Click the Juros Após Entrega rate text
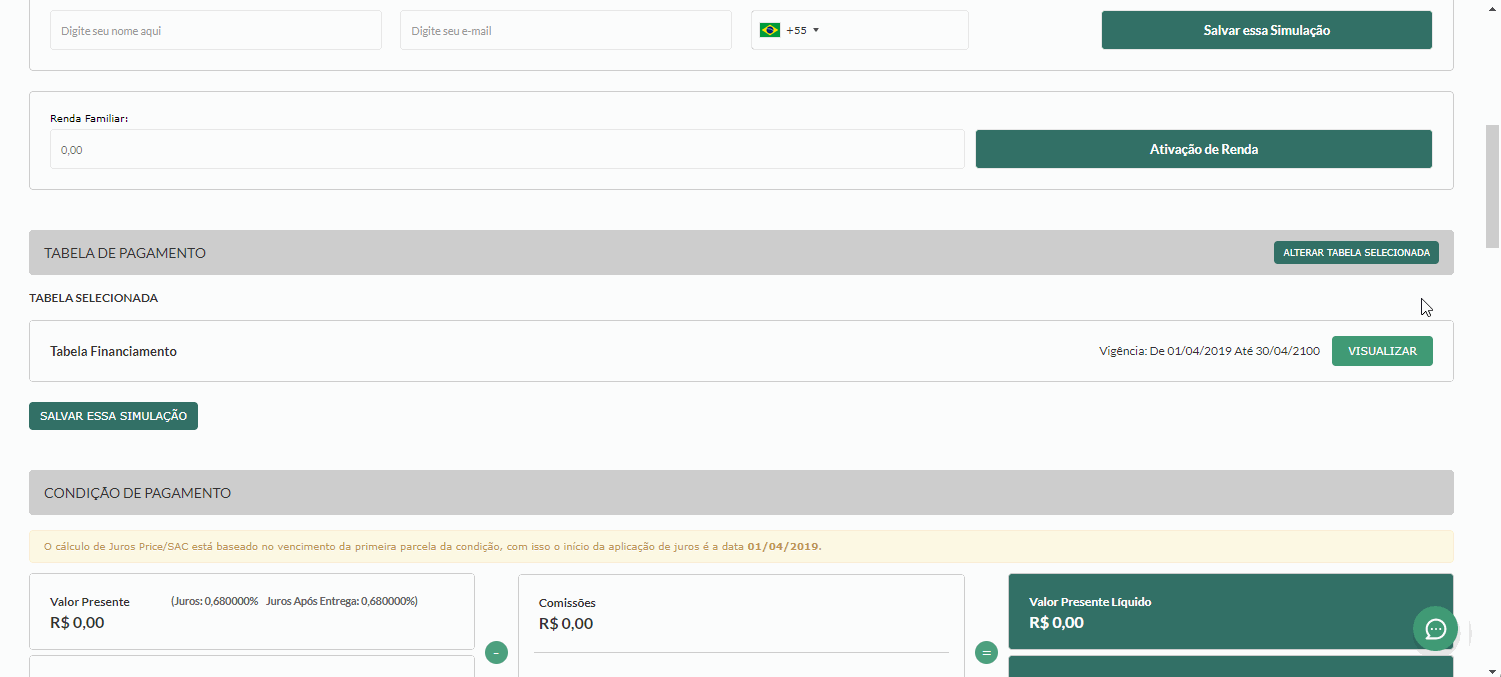The image size is (1501, 677). (342, 601)
